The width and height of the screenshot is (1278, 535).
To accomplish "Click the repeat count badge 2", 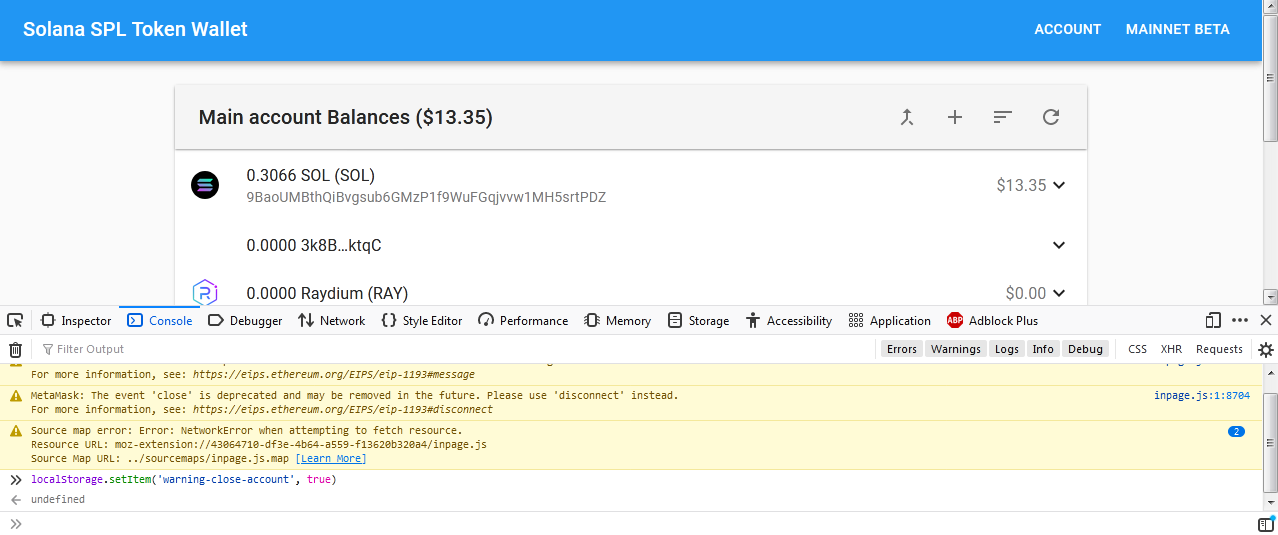I will click(x=1236, y=432).
